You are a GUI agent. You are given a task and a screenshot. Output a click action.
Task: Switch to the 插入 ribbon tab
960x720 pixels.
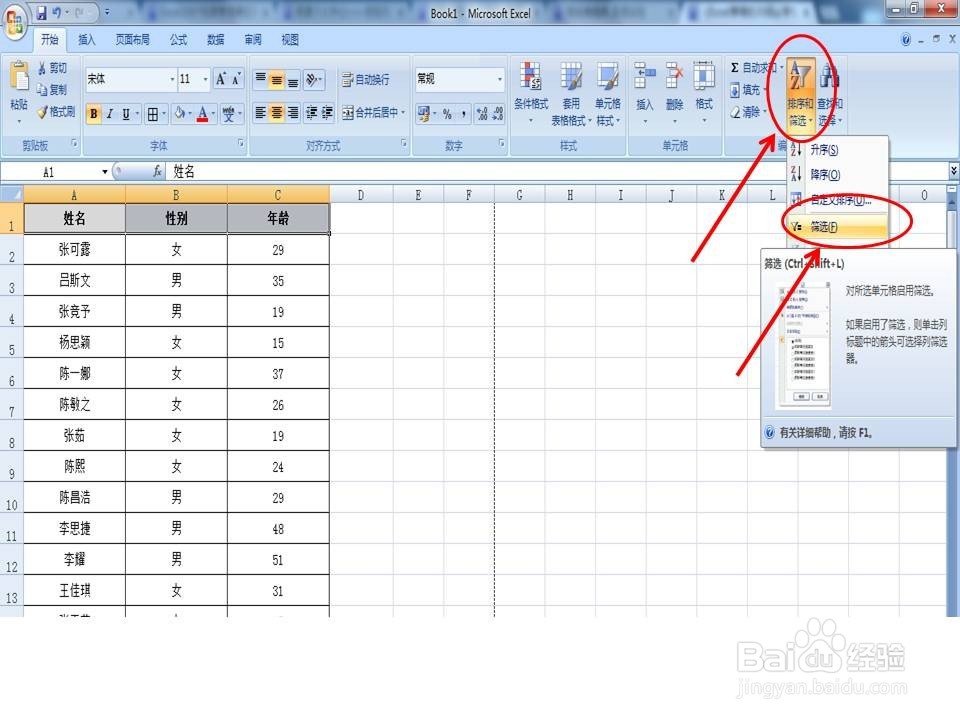(86, 40)
